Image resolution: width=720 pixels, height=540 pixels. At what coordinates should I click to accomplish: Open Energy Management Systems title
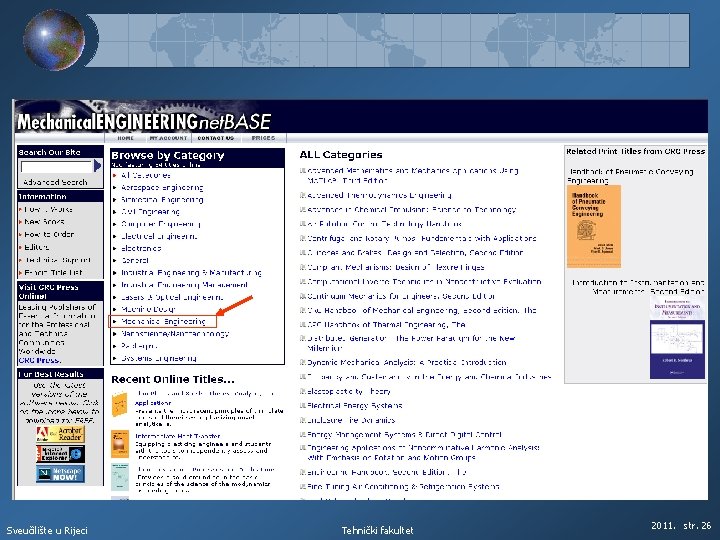tap(405, 434)
